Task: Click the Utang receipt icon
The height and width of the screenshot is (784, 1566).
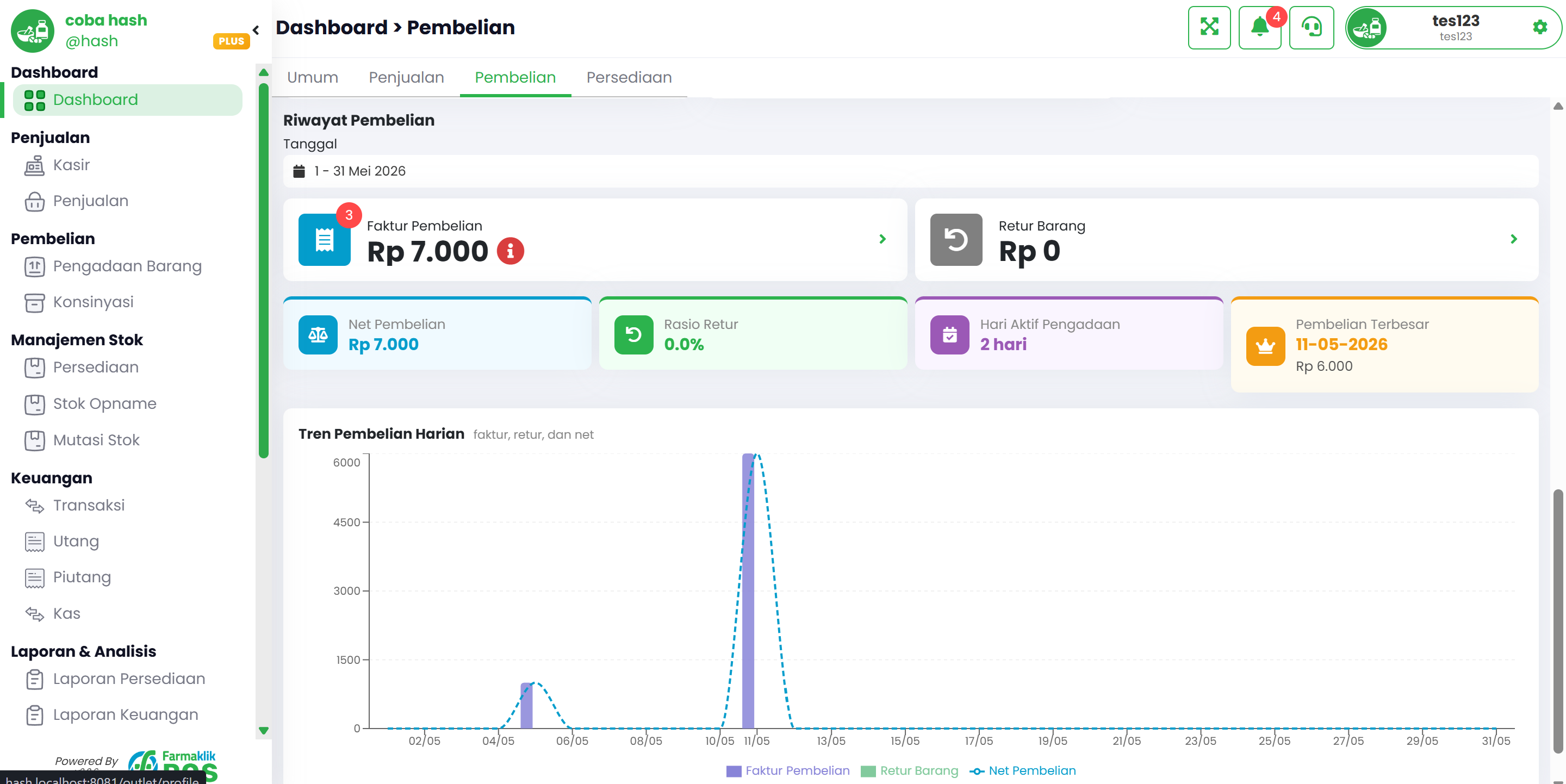Action: tap(35, 542)
